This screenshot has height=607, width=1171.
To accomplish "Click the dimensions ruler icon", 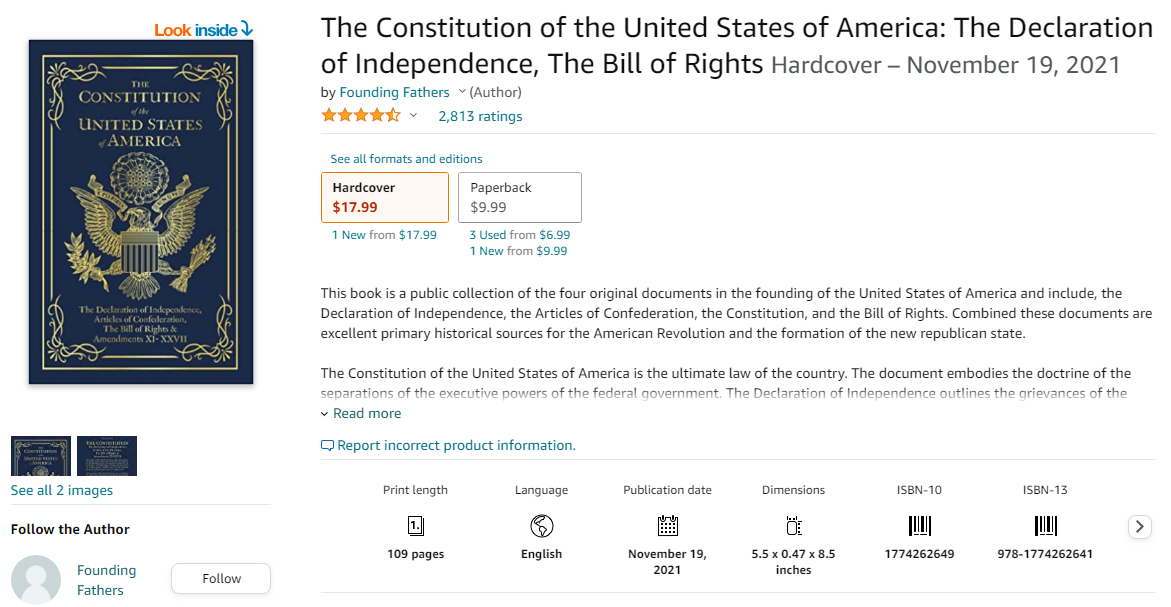I will tap(793, 525).
